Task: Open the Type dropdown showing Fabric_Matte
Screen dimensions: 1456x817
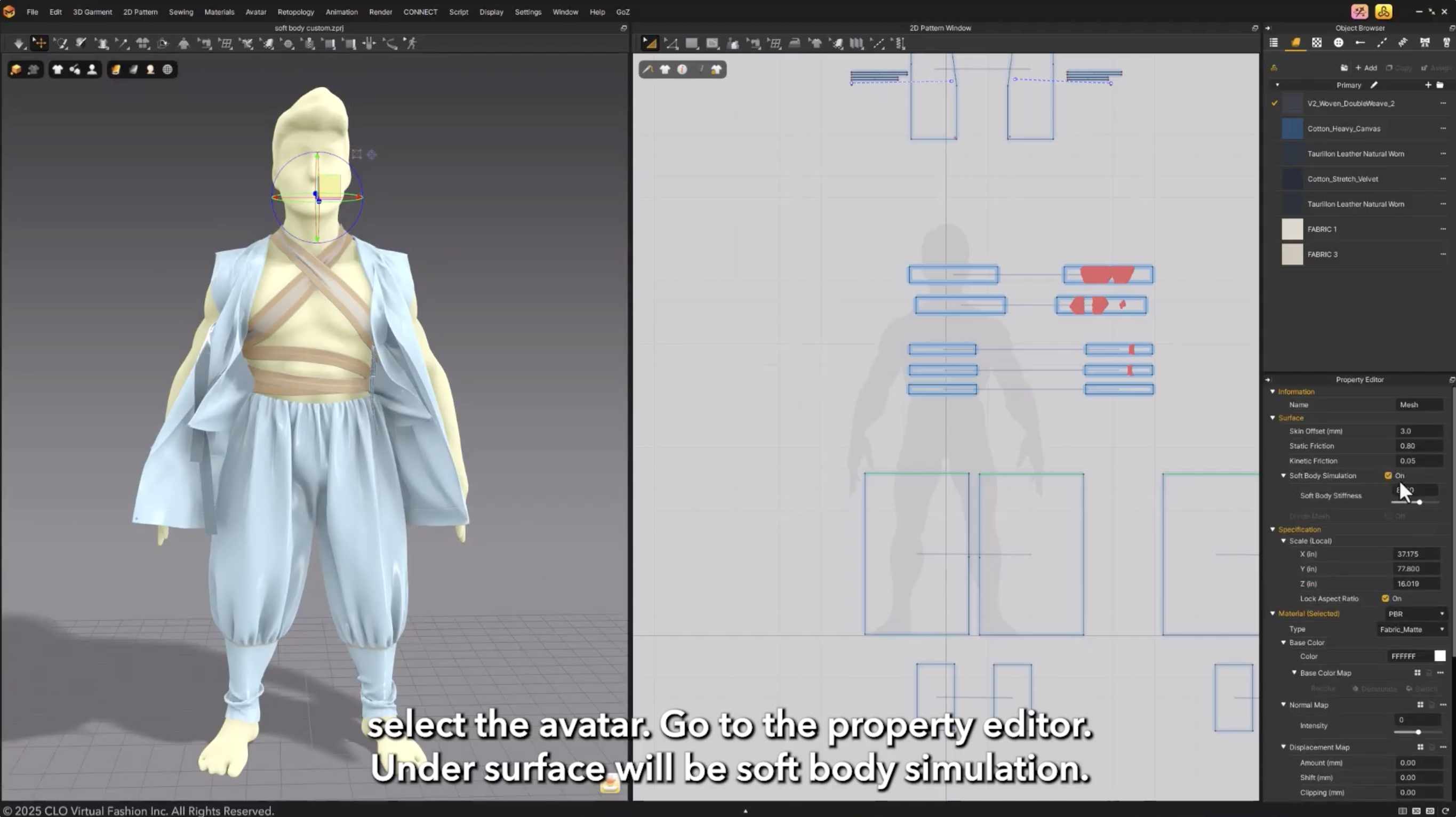Action: coord(1411,629)
